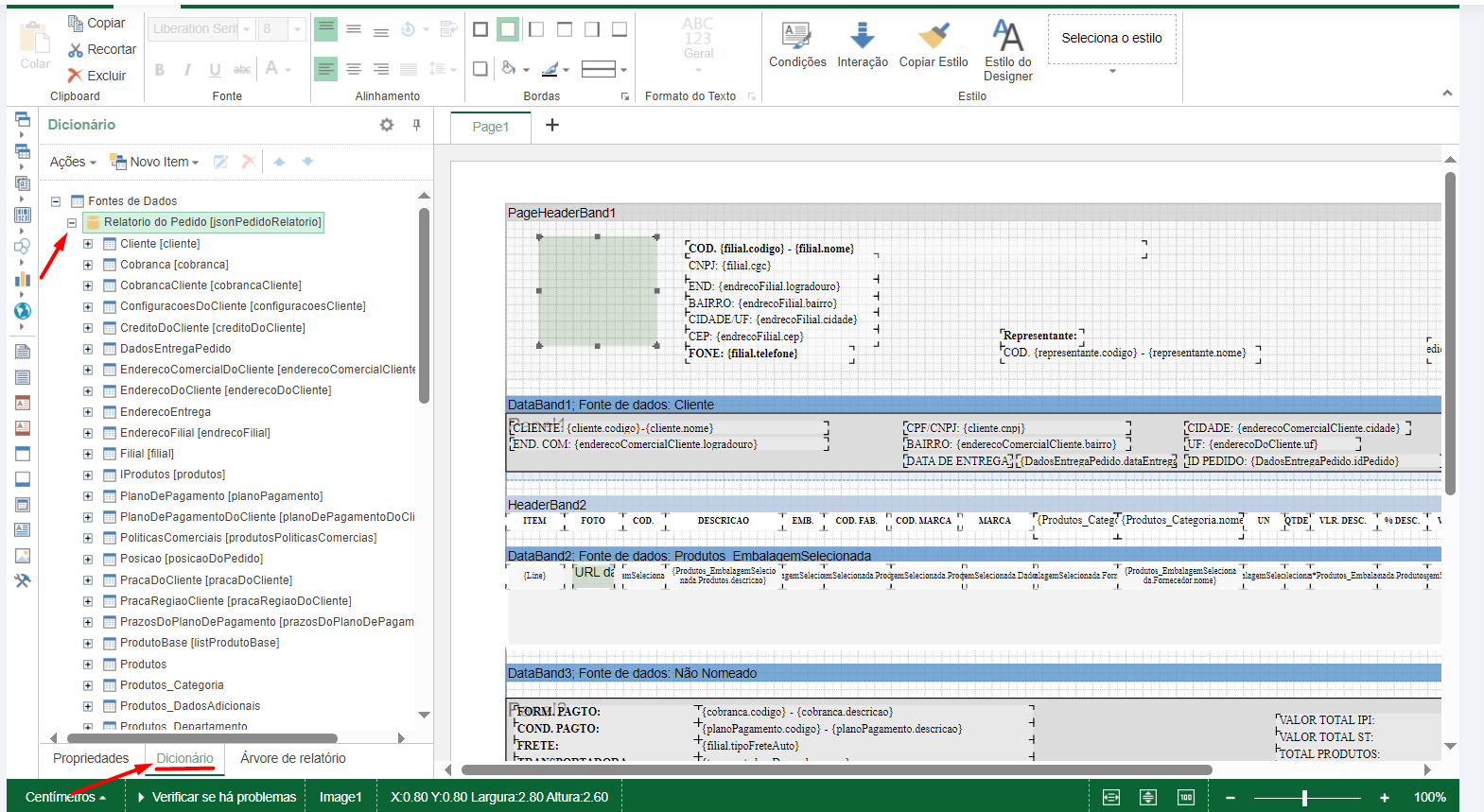Click the Recortar scissors icon
Screen dimensions: 1484x812
[76, 49]
